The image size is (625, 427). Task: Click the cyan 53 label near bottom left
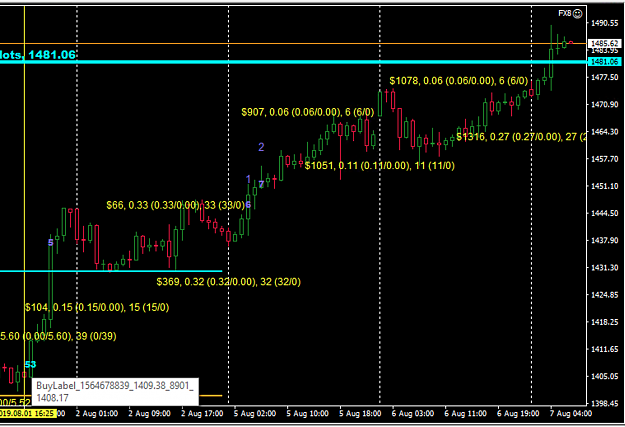click(30, 364)
